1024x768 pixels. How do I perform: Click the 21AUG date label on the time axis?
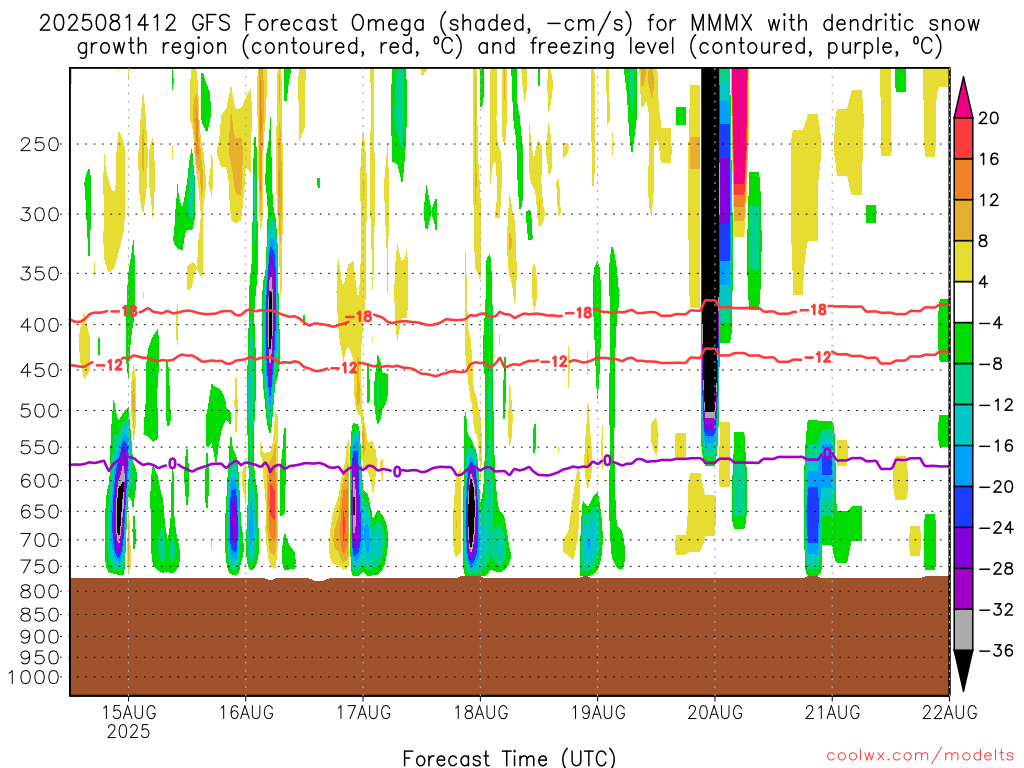tap(832, 712)
